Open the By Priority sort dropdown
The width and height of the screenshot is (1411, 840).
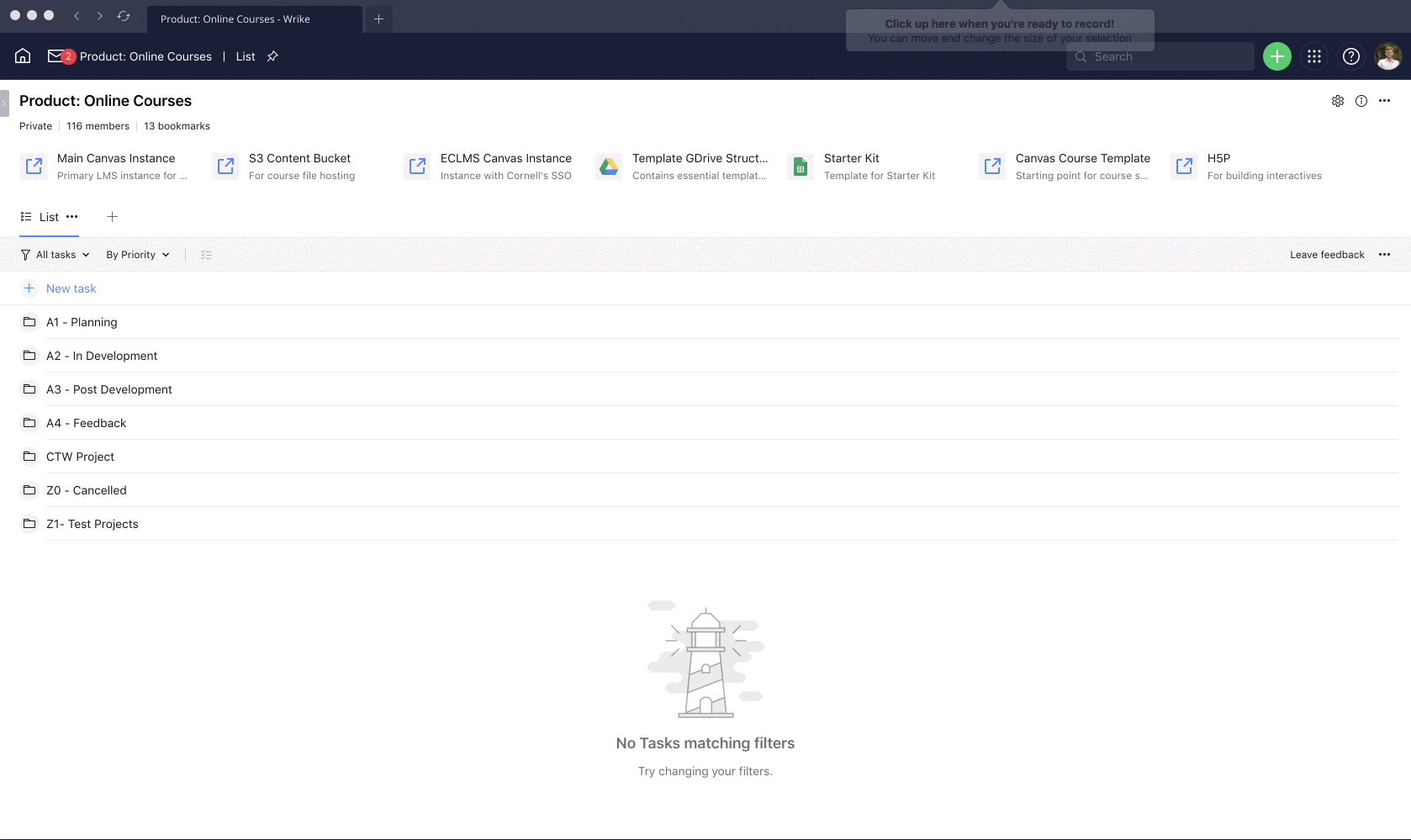pos(138,255)
